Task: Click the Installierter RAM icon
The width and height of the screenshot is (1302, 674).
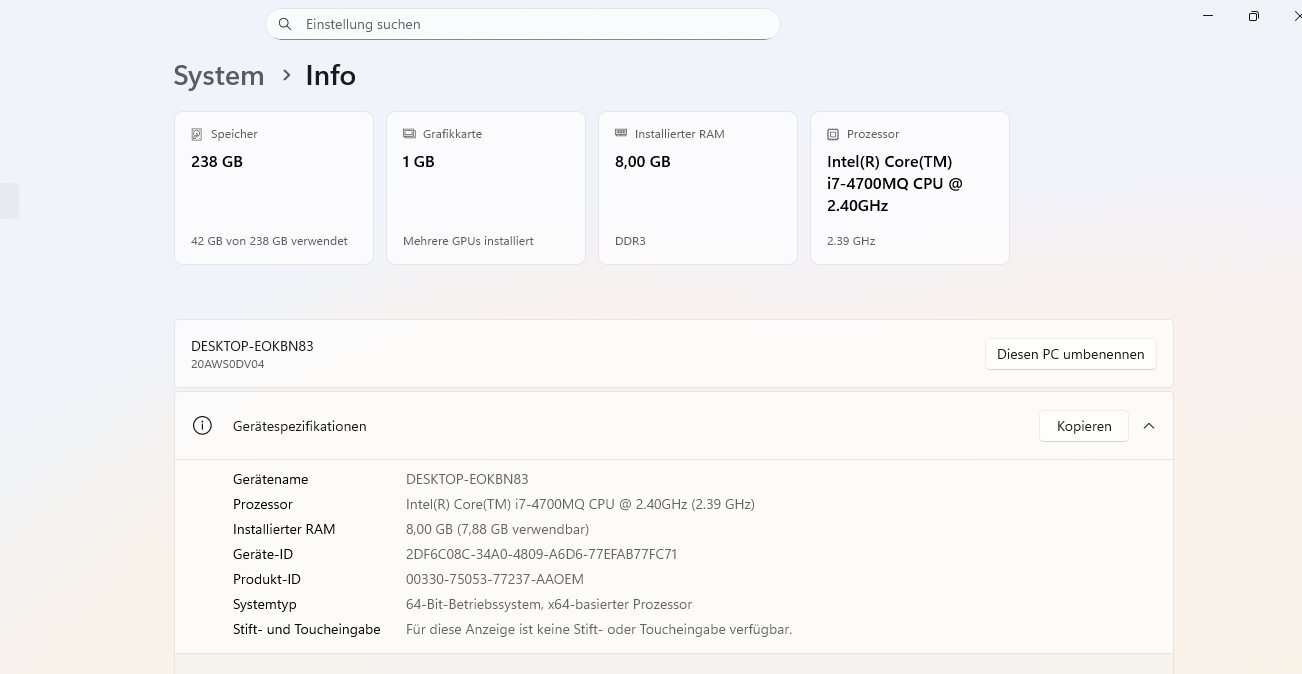Action: 621,133
